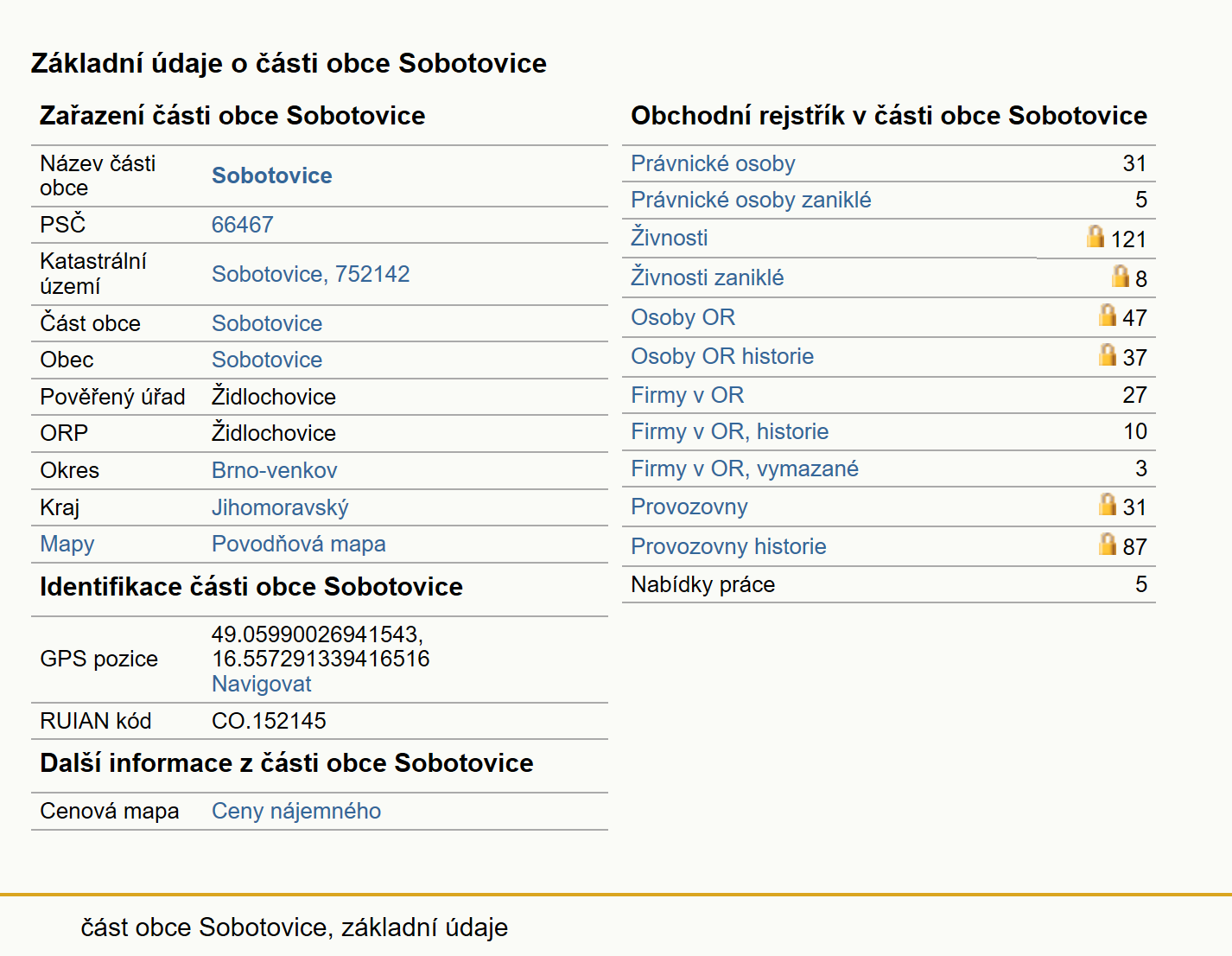The image size is (1232, 956).
Task: Click the bold Sobotovice name link
Action: click(x=272, y=175)
